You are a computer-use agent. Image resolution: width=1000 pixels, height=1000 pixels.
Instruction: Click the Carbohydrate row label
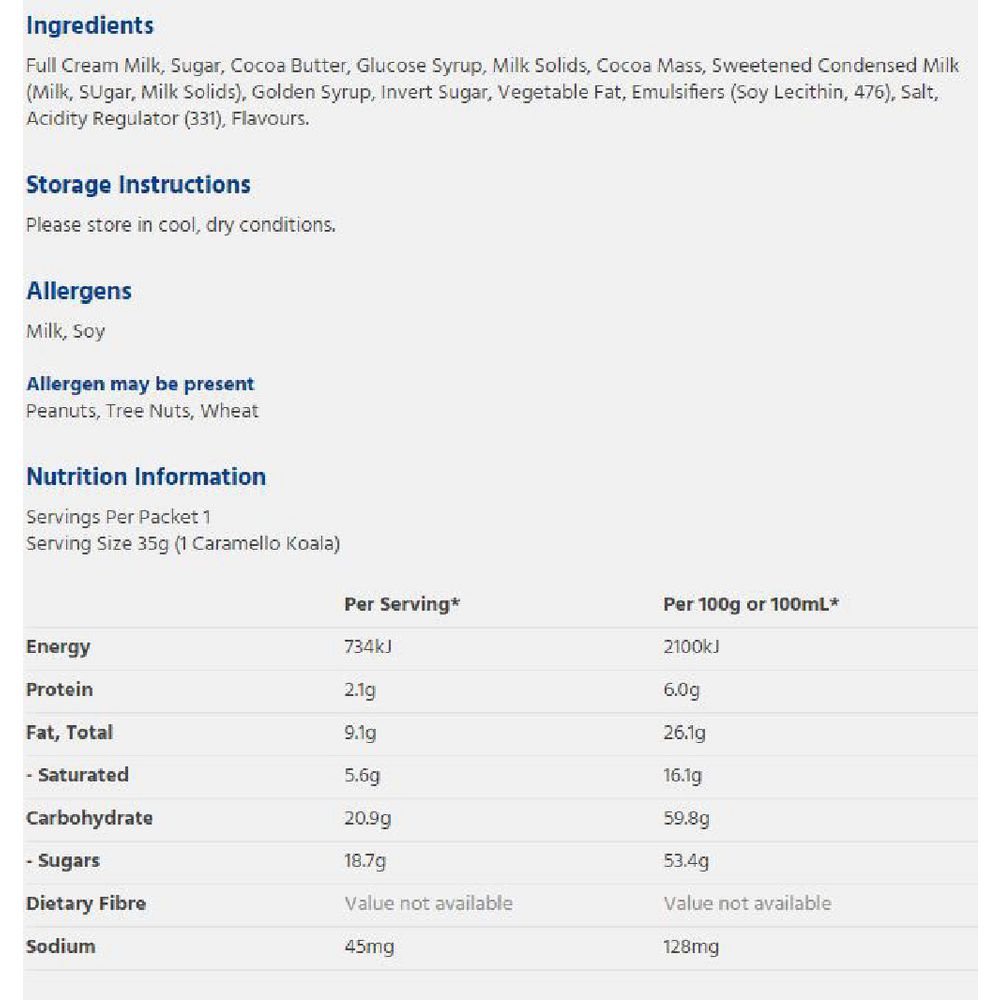(89, 818)
